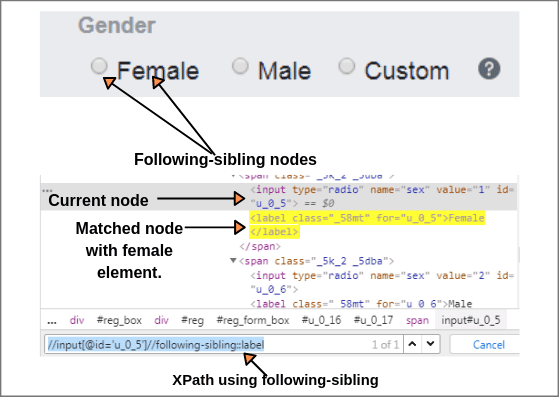This screenshot has height=397, width=559.
Task: Click input radio value="2" DOM node
Action: coord(382,282)
